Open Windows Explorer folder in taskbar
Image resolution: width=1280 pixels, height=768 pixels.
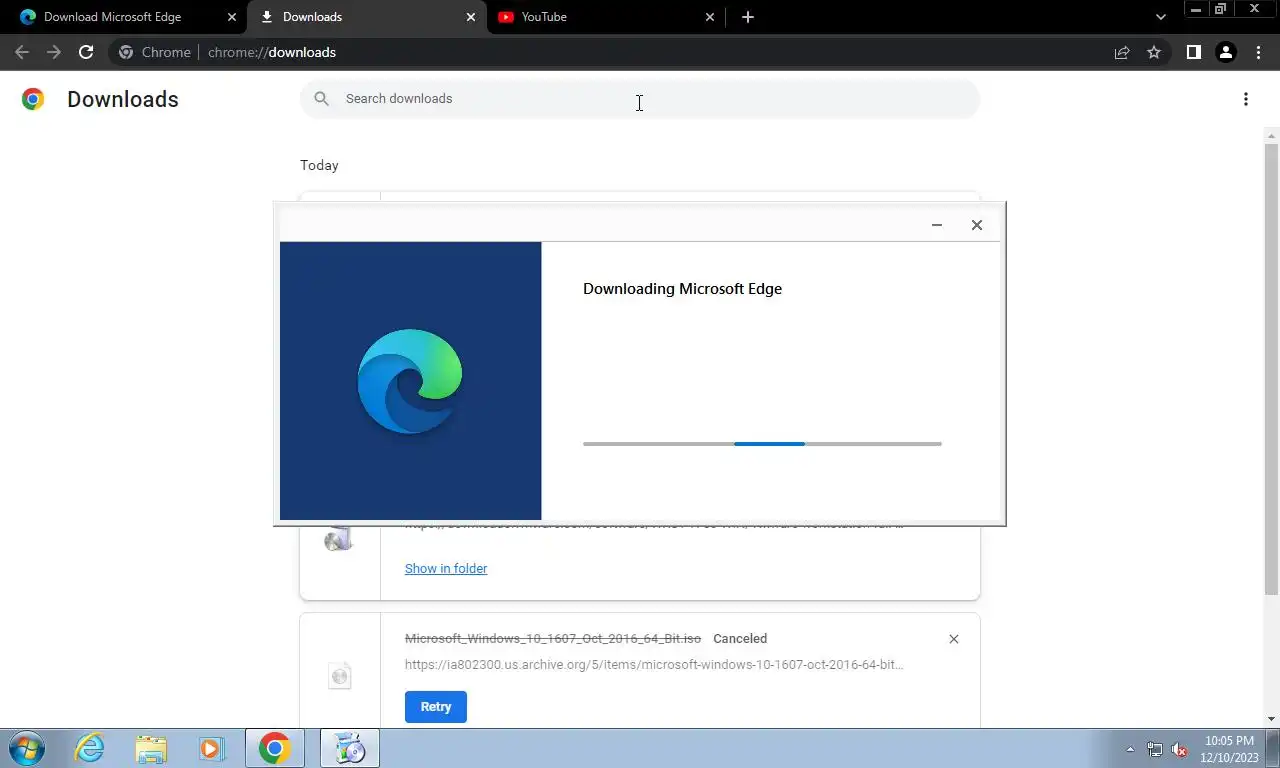click(x=151, y=748)
